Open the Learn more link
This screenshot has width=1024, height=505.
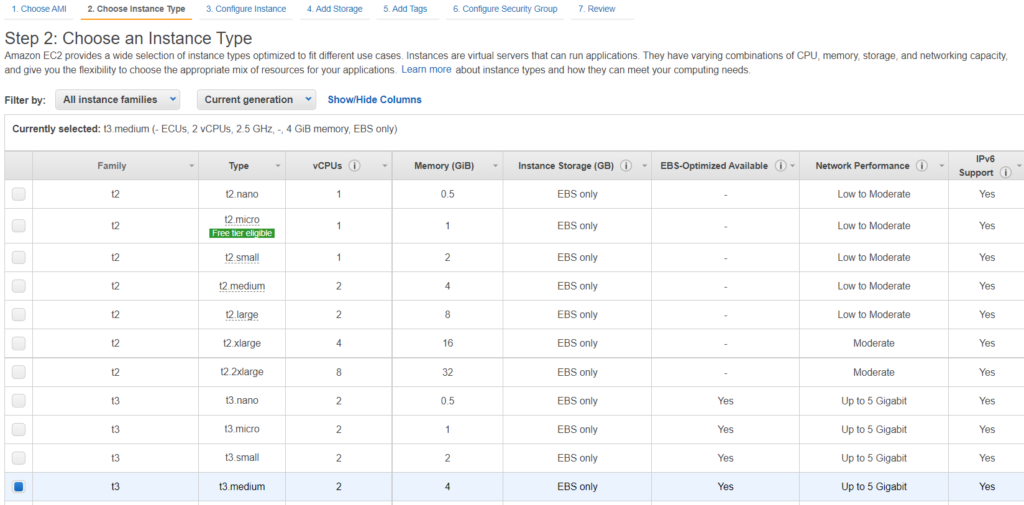click(426, 69)
